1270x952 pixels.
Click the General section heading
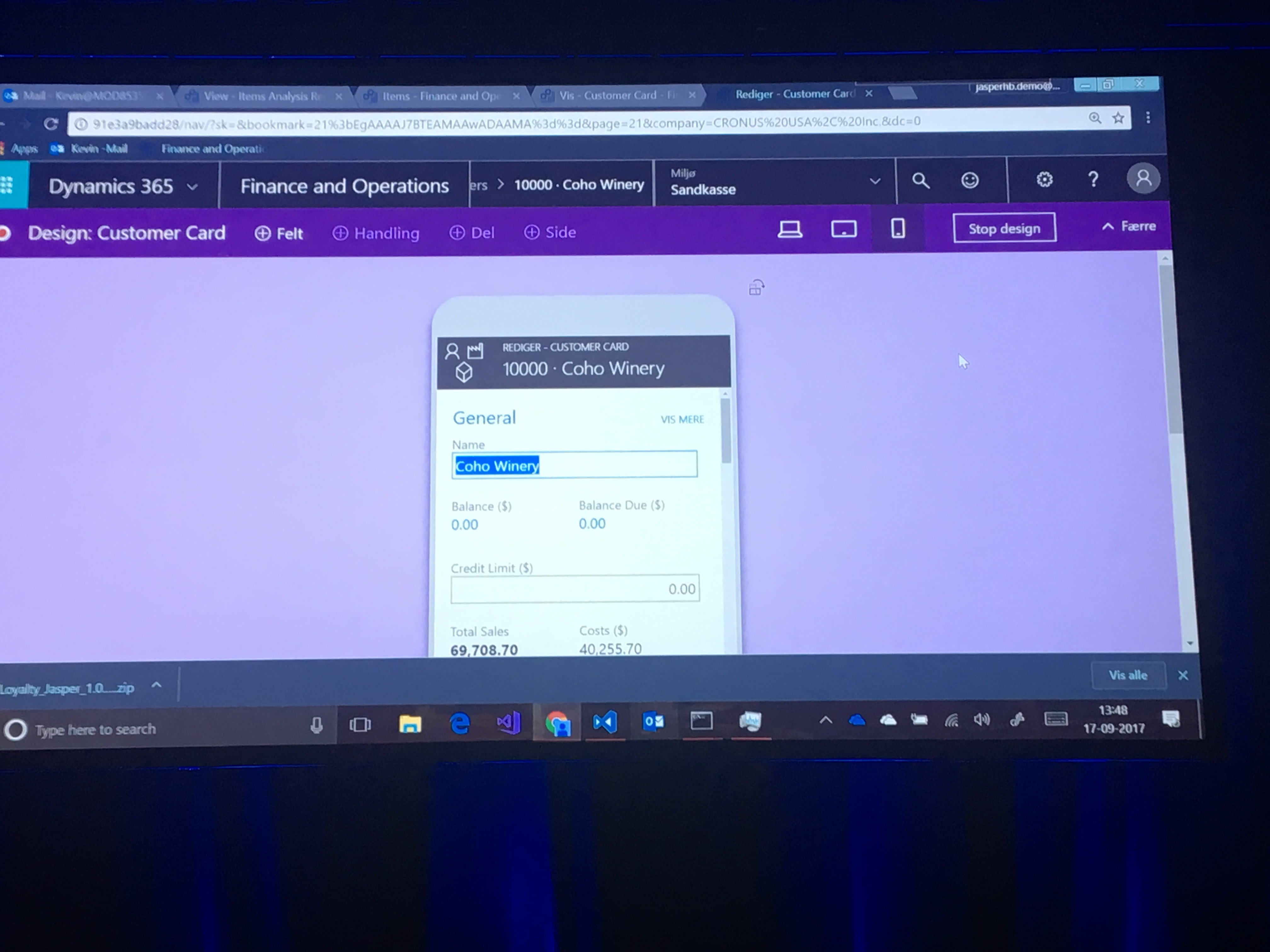[x=484, y=418]
